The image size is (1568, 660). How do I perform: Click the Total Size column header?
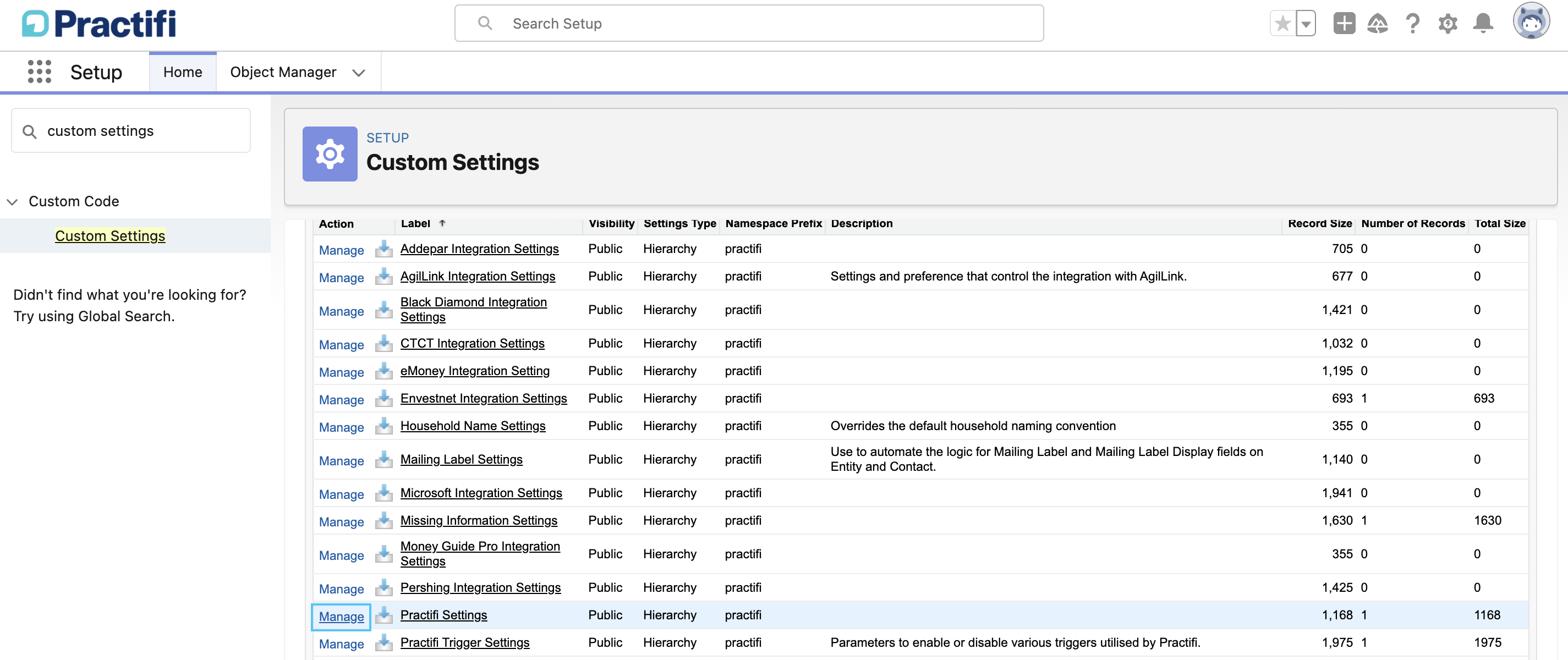1499,223
